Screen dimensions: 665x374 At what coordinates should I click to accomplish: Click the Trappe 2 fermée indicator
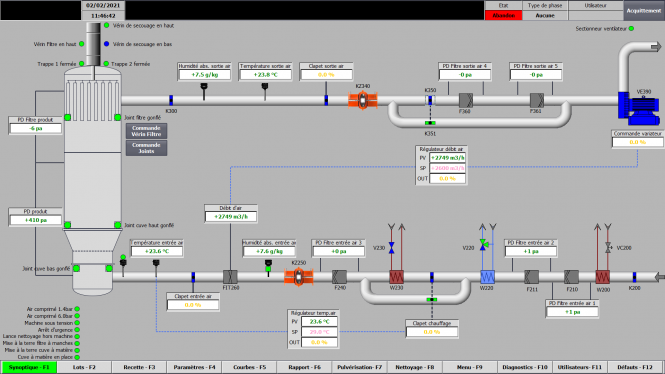pyautogui.click(x=106, y=64)
